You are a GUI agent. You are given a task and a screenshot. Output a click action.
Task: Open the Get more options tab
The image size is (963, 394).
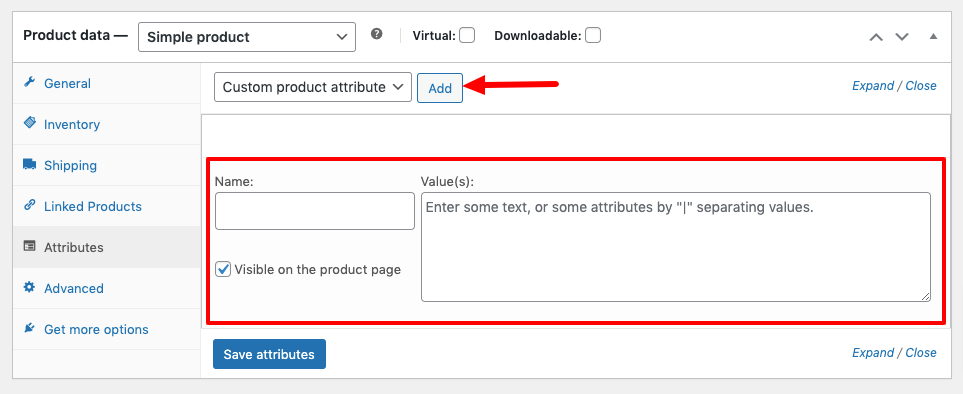coord(107,330)
